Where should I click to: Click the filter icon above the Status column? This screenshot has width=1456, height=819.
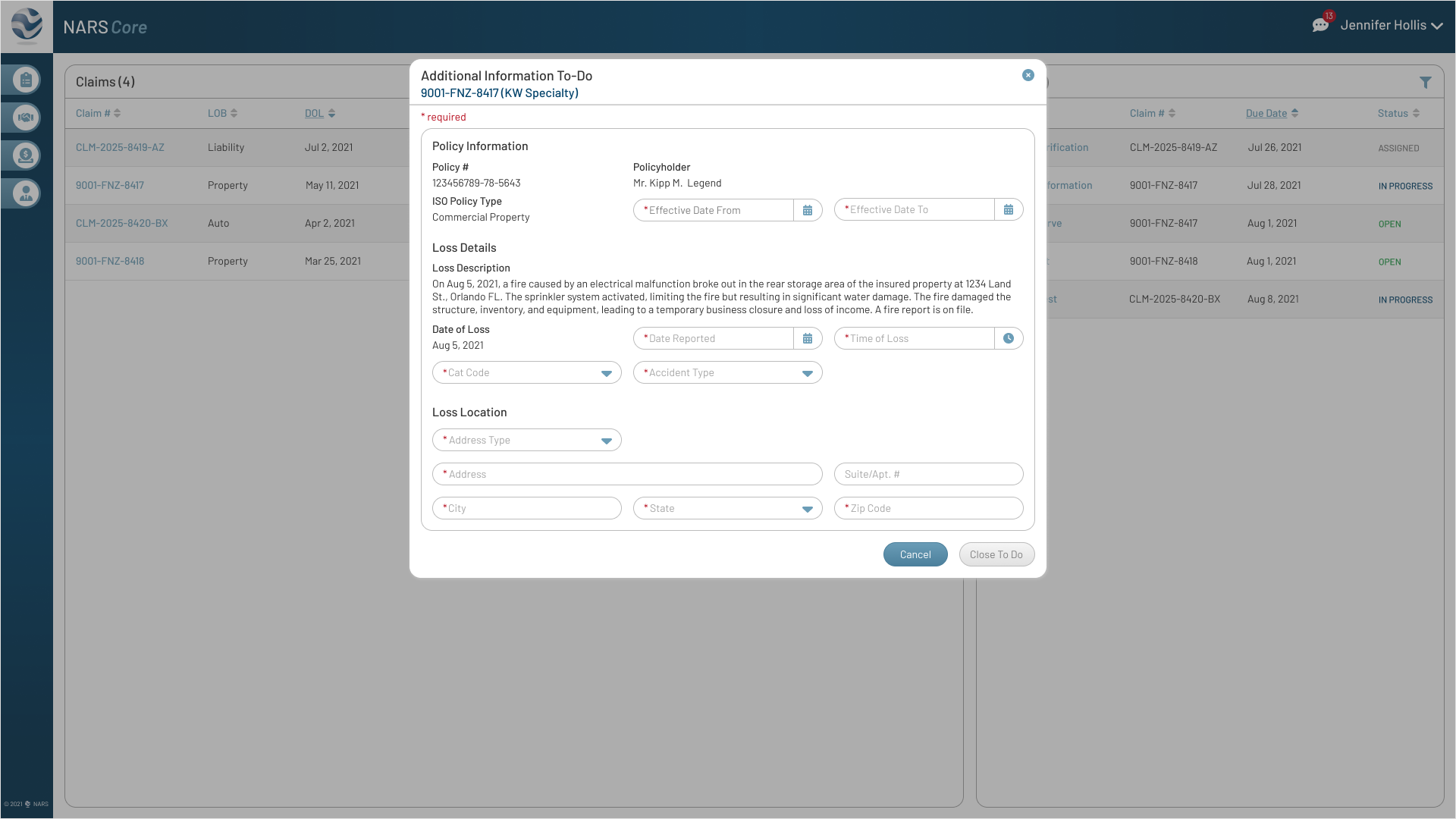[1426, 81]
